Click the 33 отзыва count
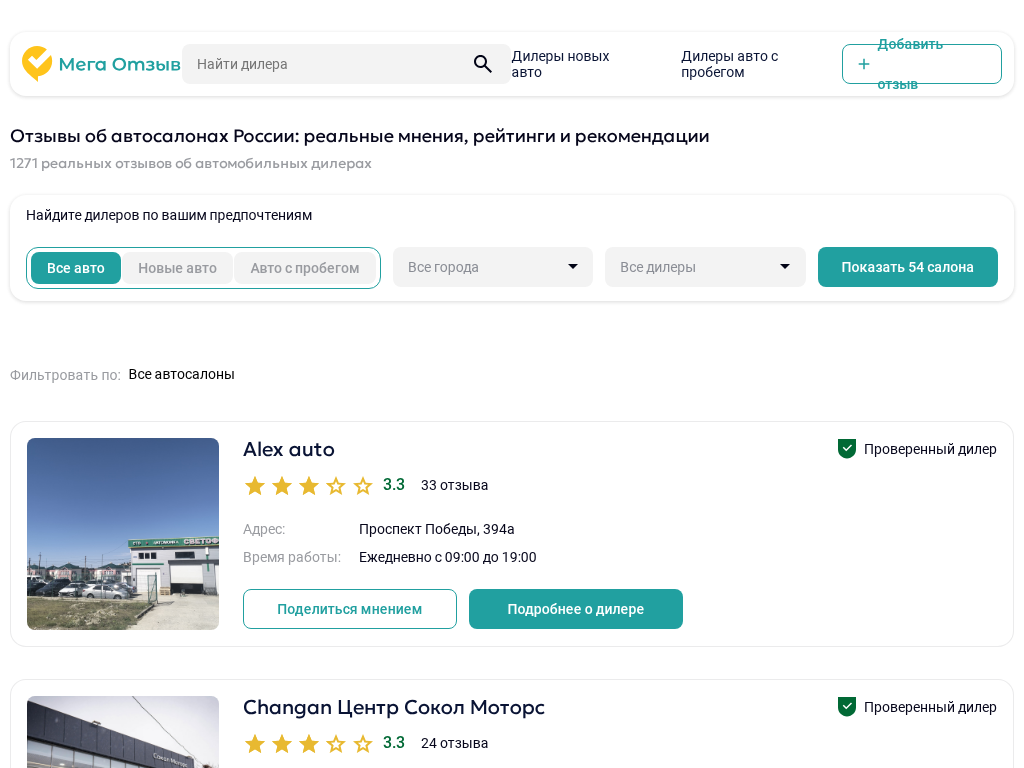Image resolution: width=1024 pixels, height=768 pixels. (x=455, y=485)
